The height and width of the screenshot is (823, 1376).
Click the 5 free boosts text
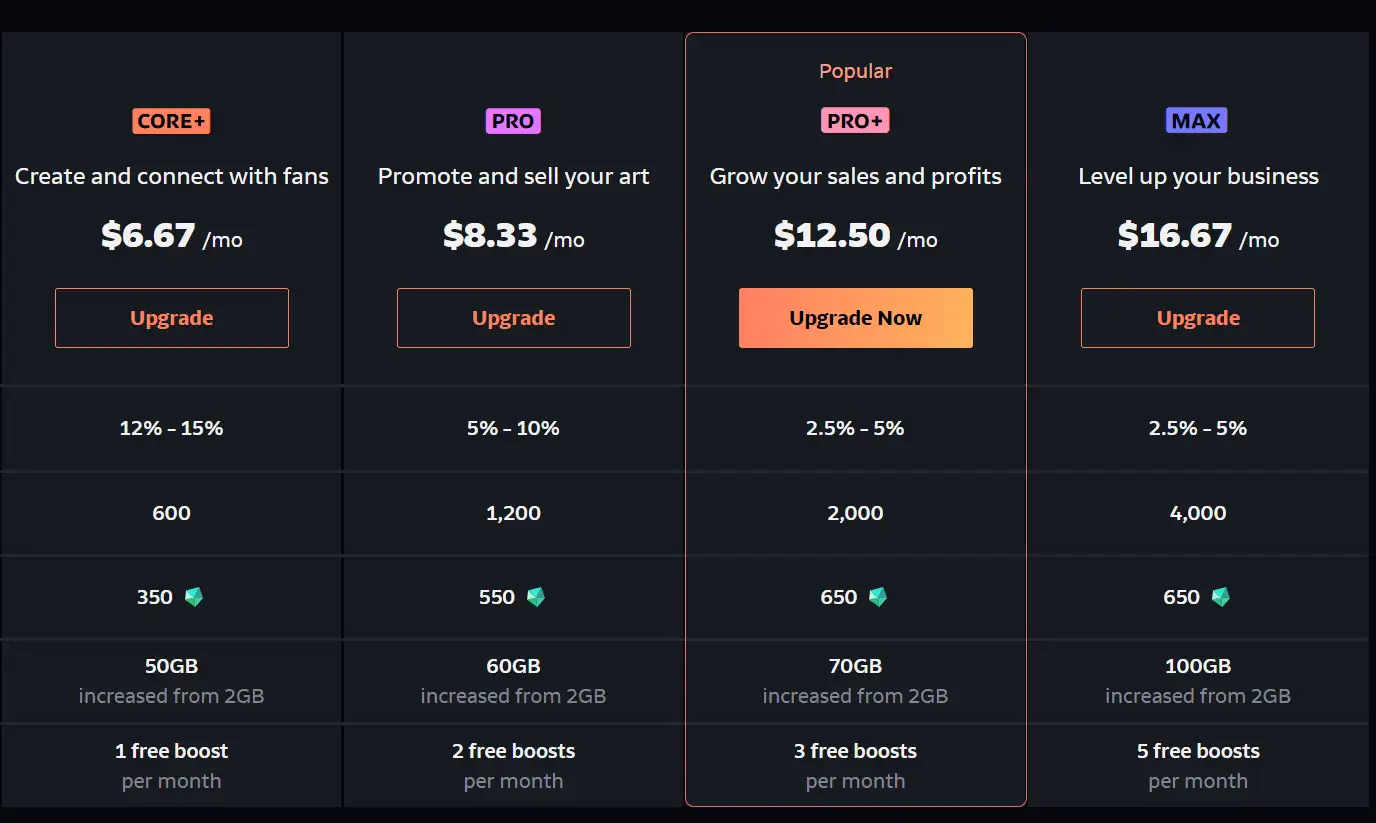(1197, 751)
